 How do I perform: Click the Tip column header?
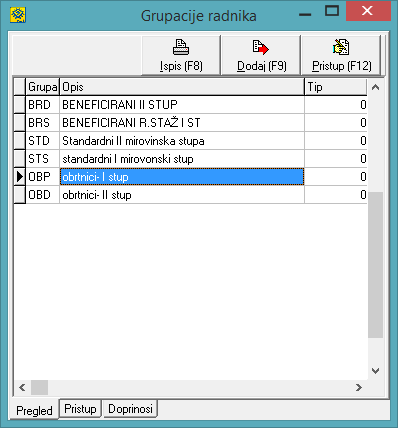[x=336, y=87]
